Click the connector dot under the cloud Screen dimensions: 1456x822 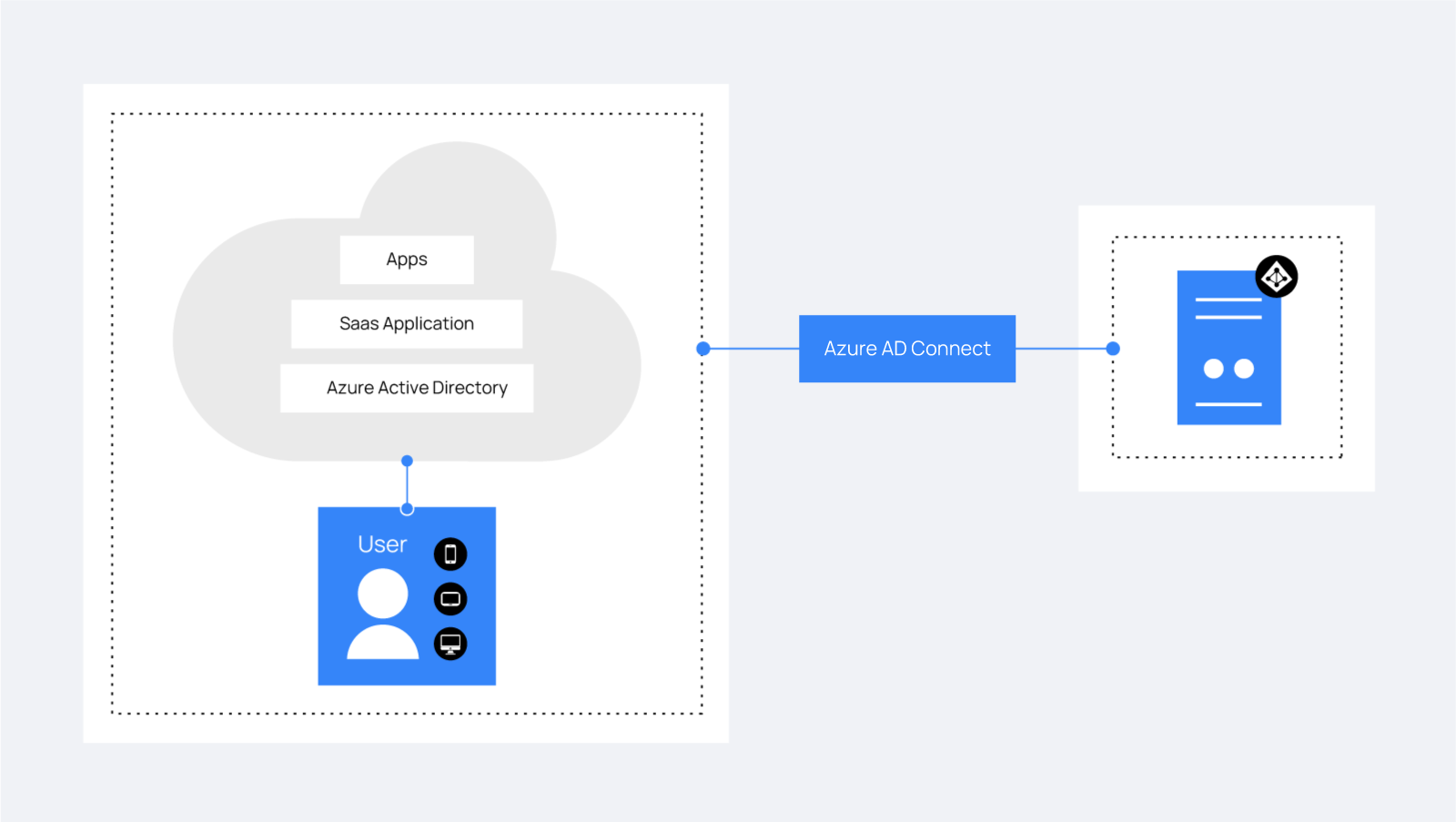[x=408, y=461]
